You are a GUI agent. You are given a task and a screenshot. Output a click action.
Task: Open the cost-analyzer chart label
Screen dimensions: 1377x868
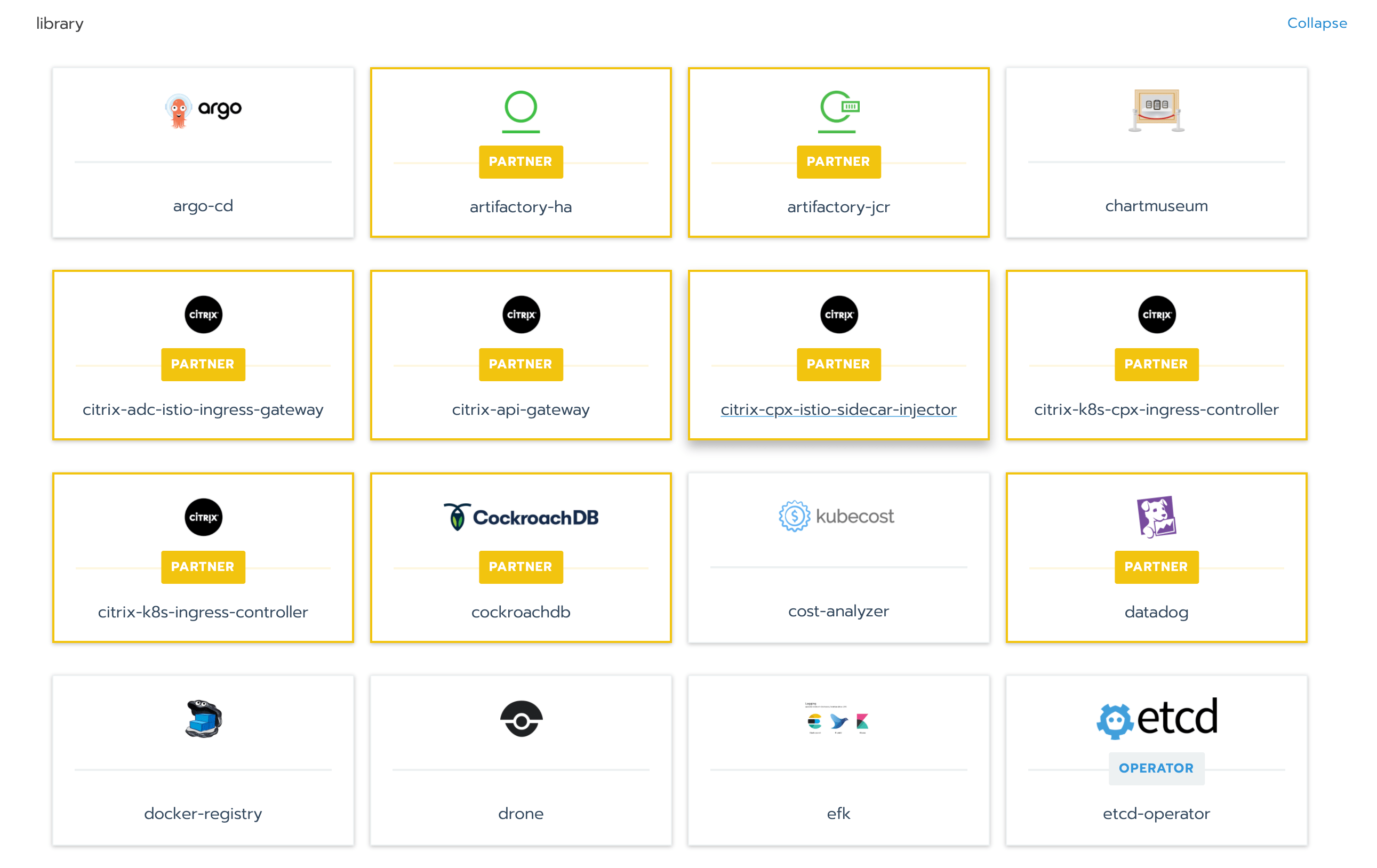(838, 610)
